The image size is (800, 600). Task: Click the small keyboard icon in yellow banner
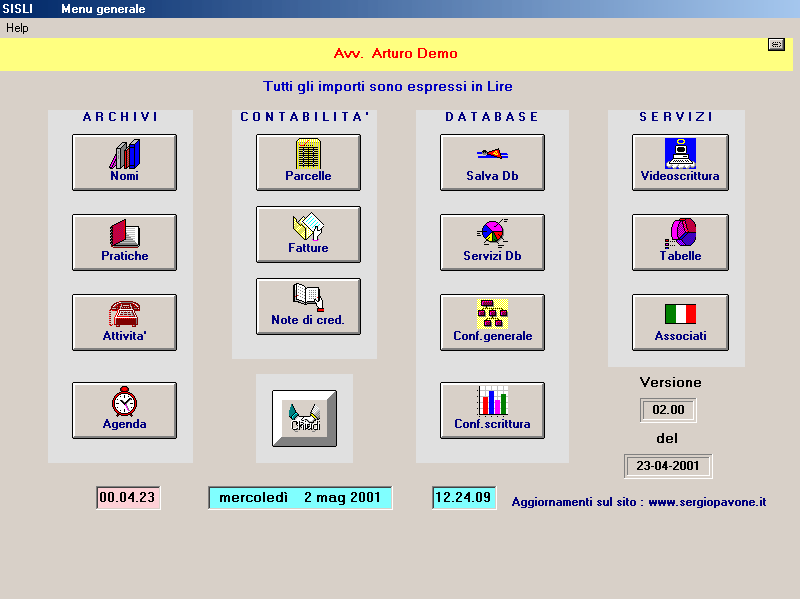click(776, 44)
